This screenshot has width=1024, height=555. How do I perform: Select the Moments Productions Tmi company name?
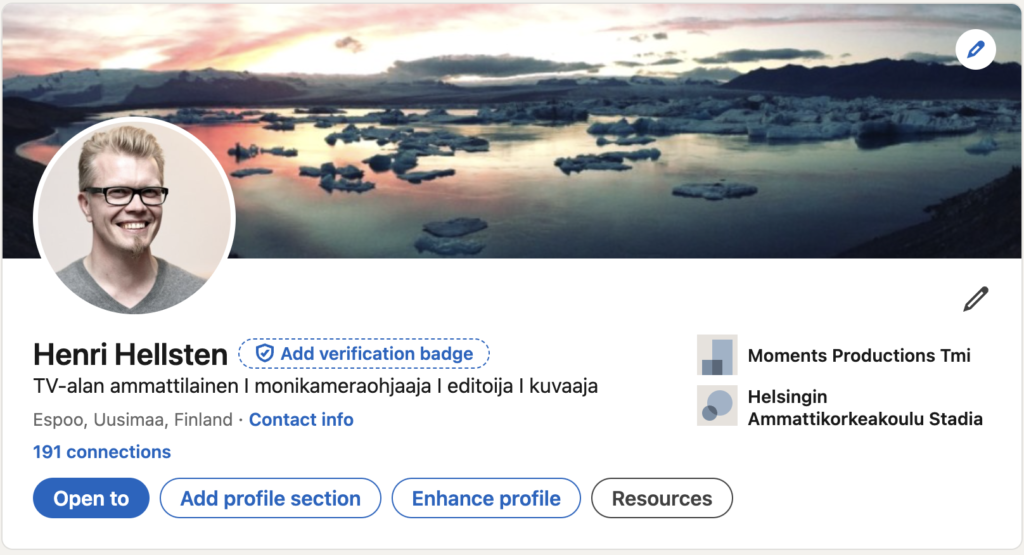[x=858, y=355]
